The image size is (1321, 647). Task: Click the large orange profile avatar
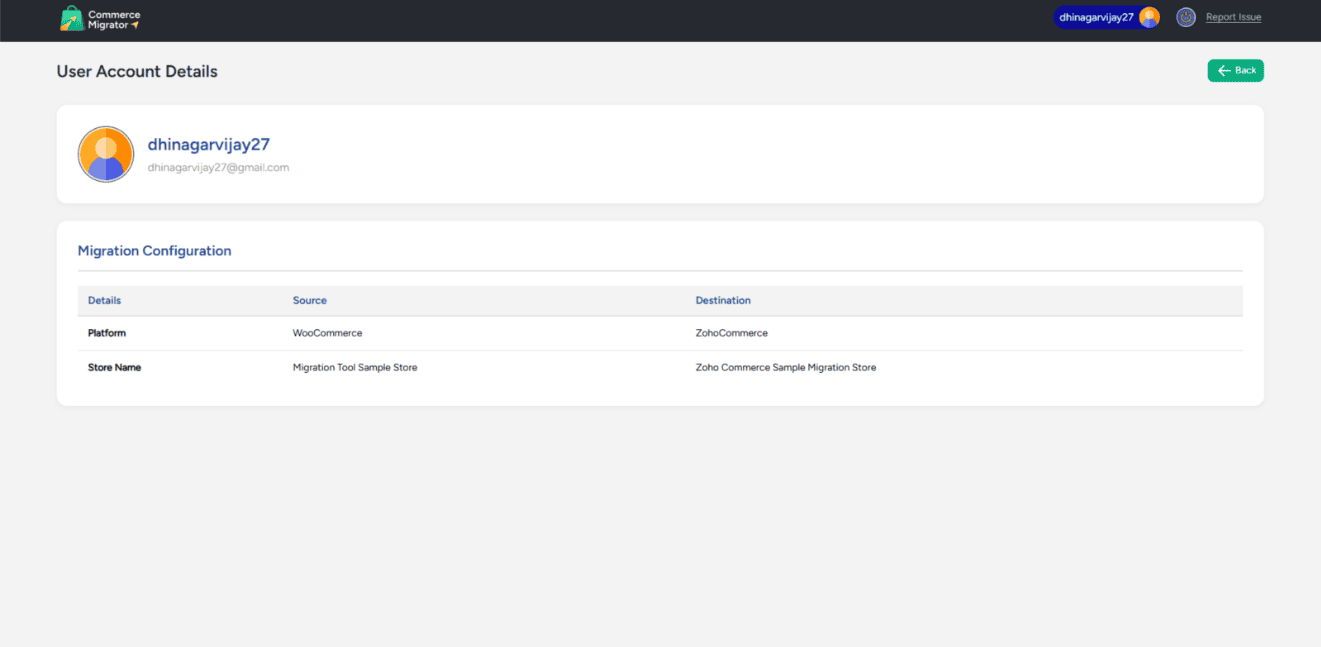point(106,154)
